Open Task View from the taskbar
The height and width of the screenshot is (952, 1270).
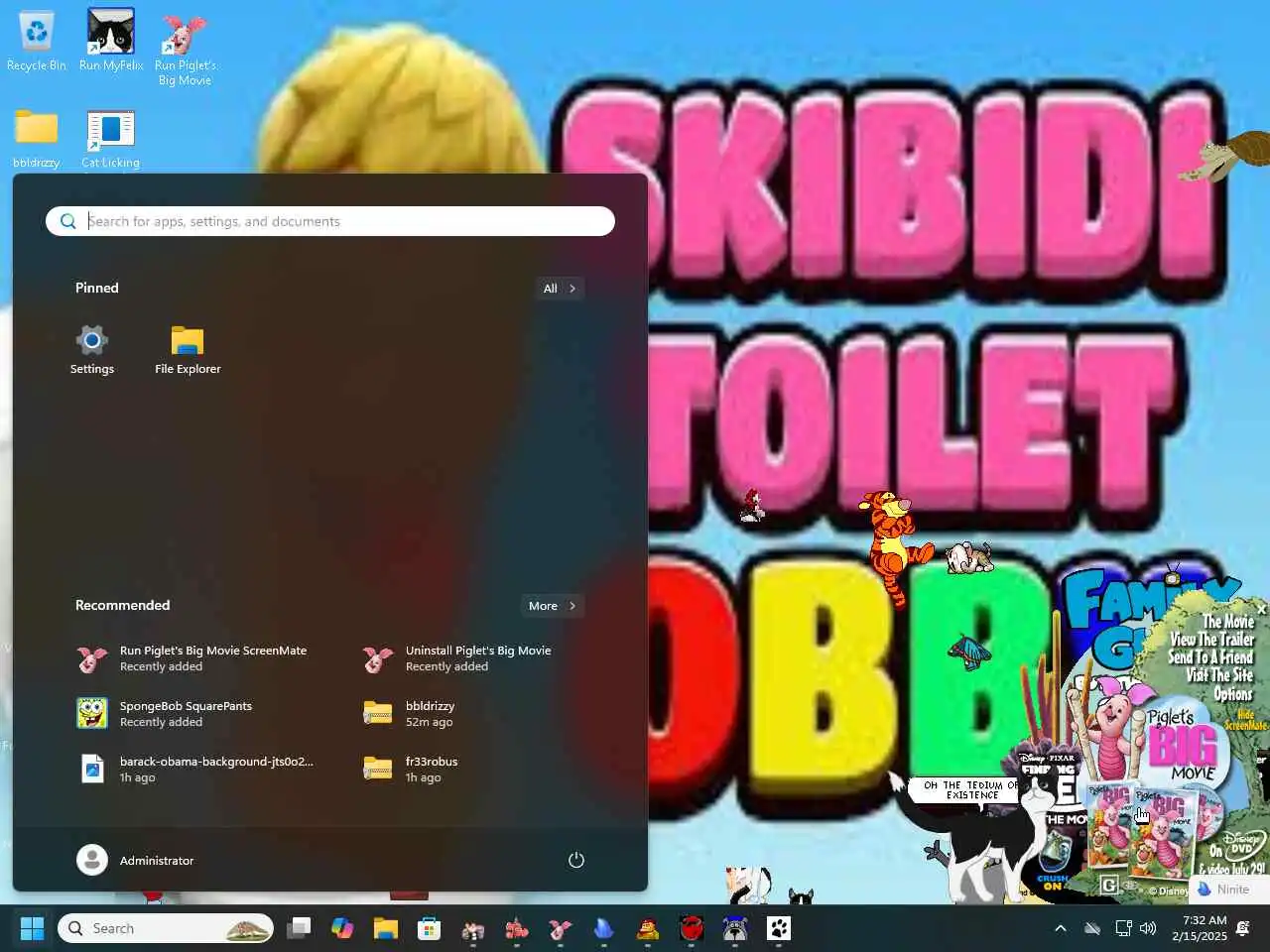pos(299,928)
